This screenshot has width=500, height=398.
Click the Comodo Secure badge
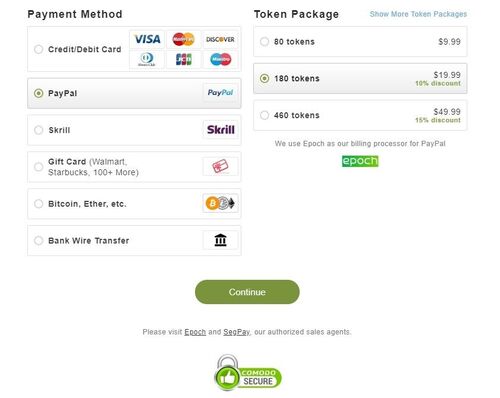click(x=248, y=373)
